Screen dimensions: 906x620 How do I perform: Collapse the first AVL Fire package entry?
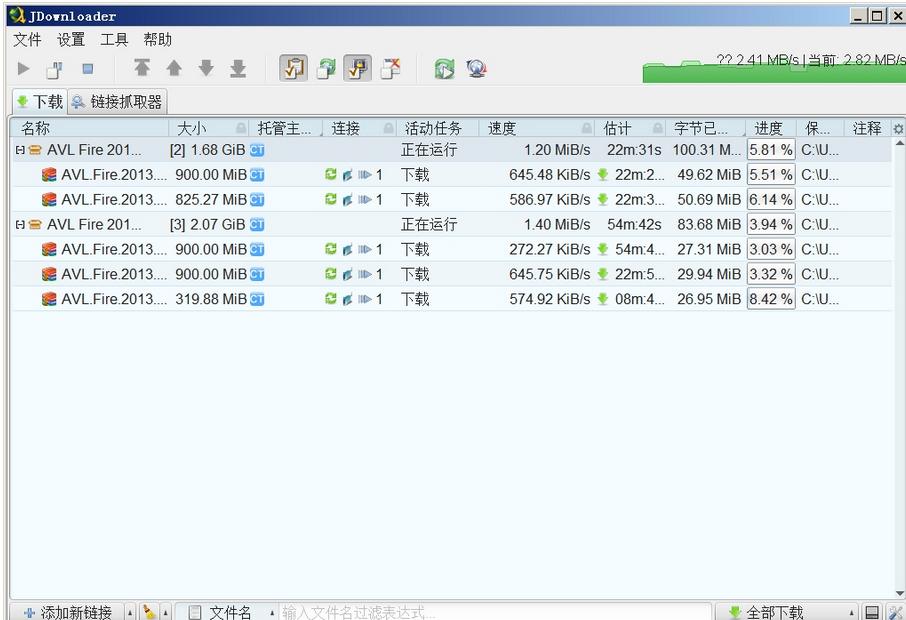click(x=20, y=150)
